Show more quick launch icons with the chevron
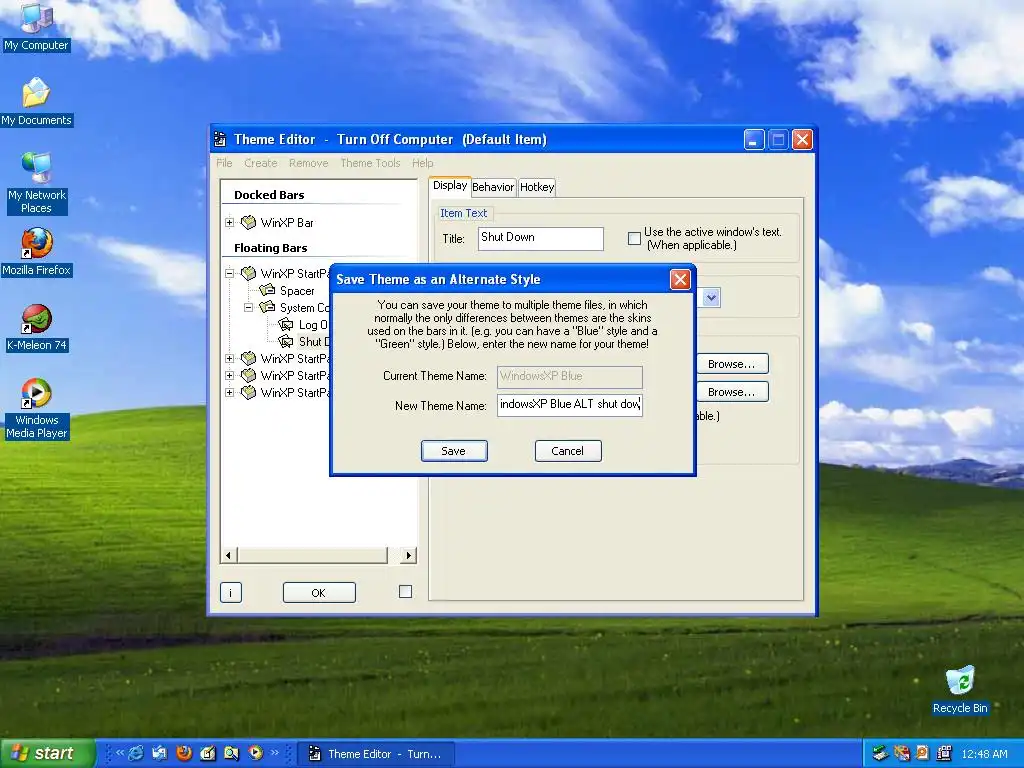This screenshot has width=1024, height=768. click(x=274, y=752)
